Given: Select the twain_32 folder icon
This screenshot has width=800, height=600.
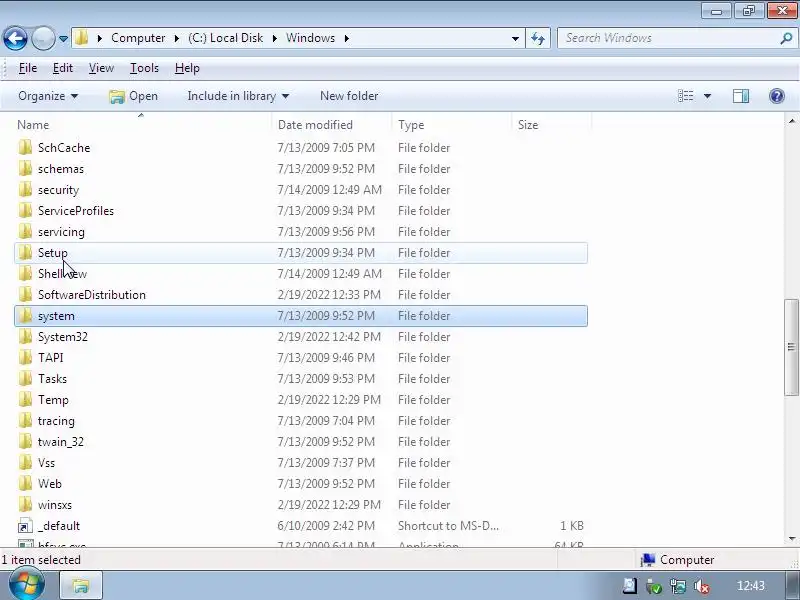Looking at the screenshot, I should pyautogui.click(x=25, y=442).
